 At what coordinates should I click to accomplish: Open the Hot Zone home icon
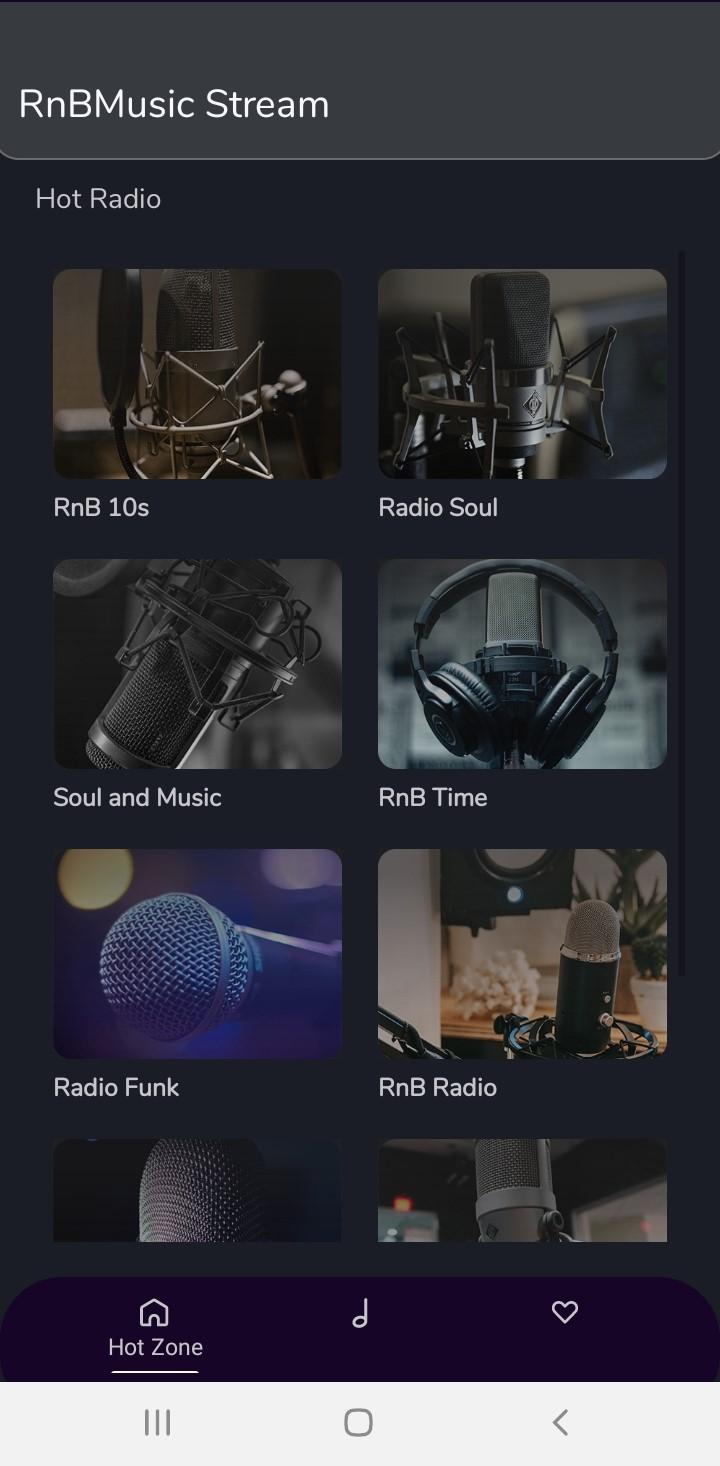point(154,1312)
